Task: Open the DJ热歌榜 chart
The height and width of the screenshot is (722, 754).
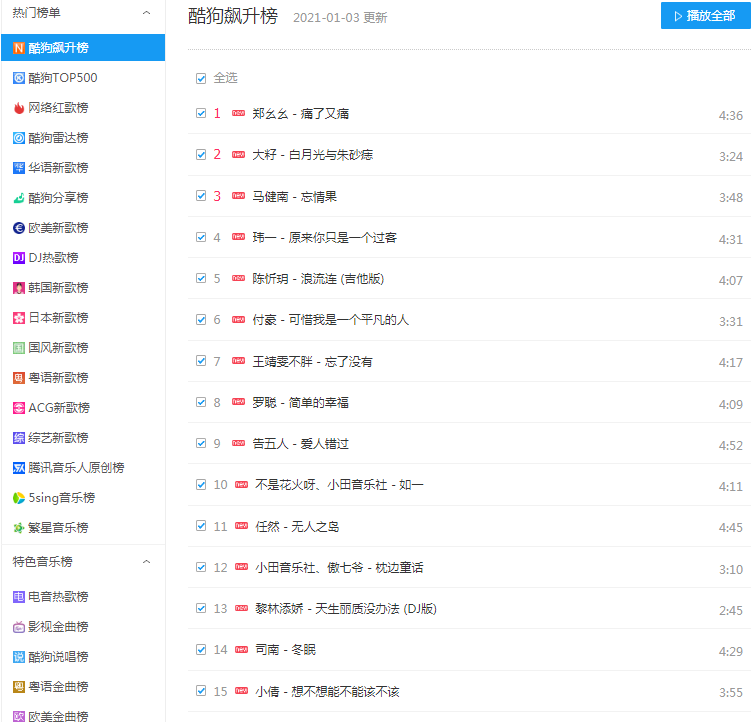Action: tap(53, 258)
